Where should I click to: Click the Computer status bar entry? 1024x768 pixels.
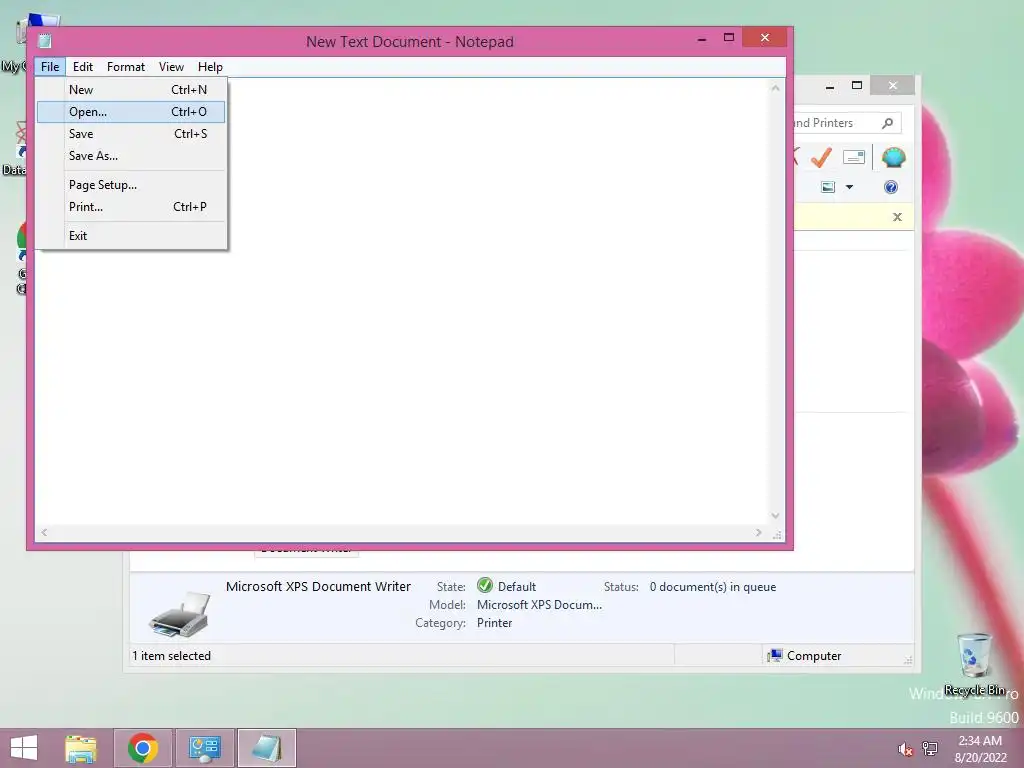click(805, 656)
